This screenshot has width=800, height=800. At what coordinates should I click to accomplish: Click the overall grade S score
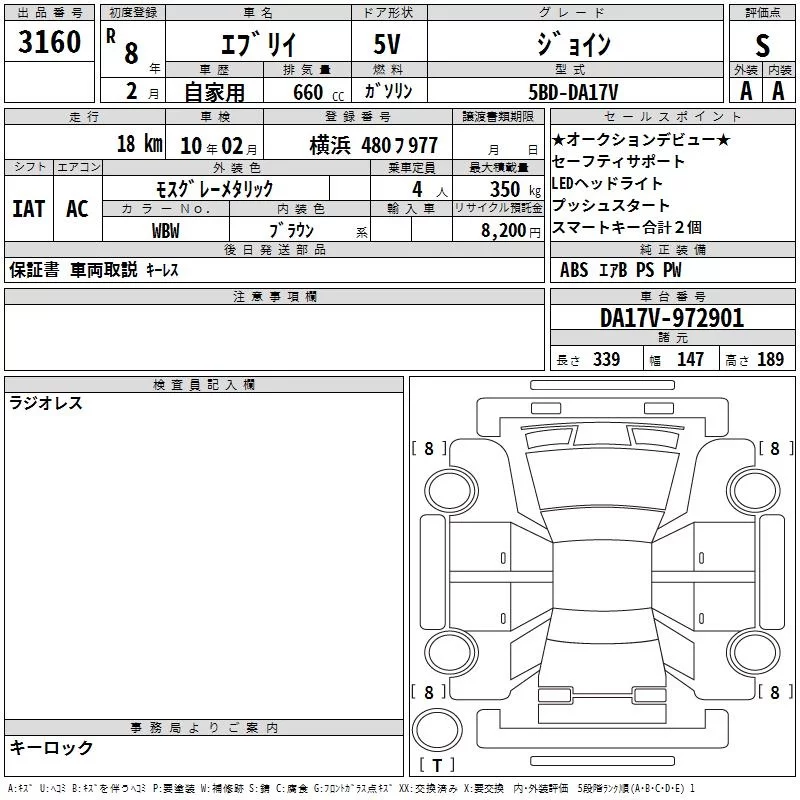(763, 44)
